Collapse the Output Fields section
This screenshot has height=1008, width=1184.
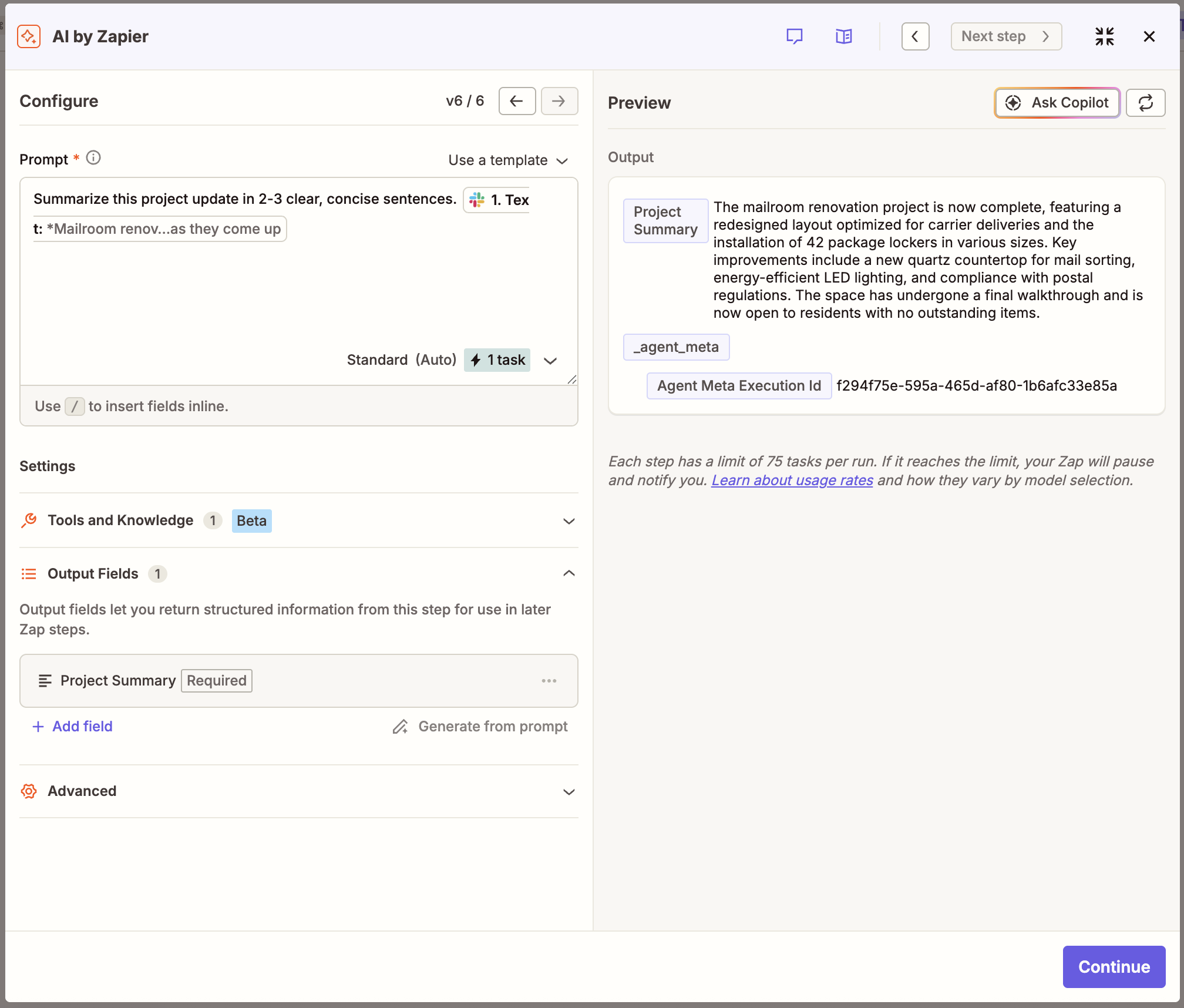(x=298, y=573)
